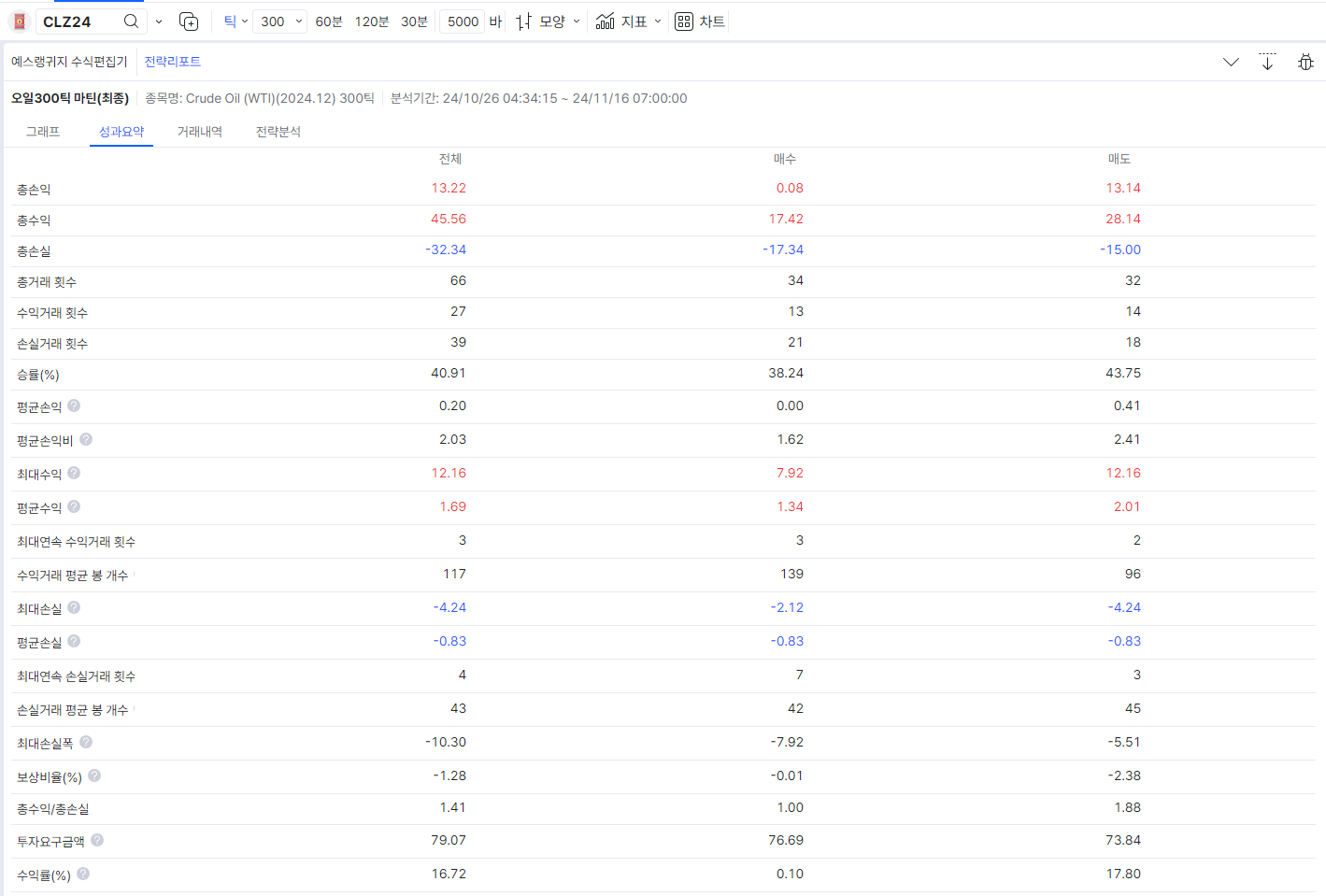Open the 지표 indicators dropdown
This screenshot has width=1326, height=896.
click(x=630, y=21)
